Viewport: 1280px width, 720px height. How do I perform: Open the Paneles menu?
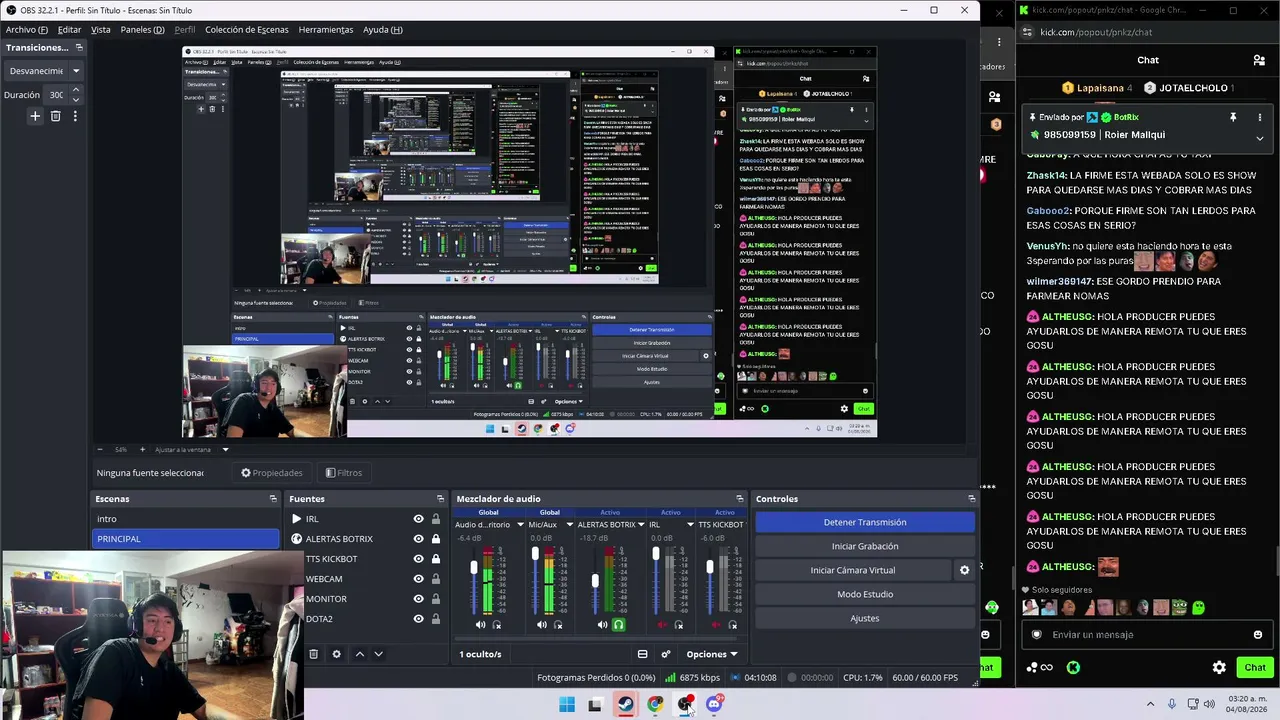point(142,30)
